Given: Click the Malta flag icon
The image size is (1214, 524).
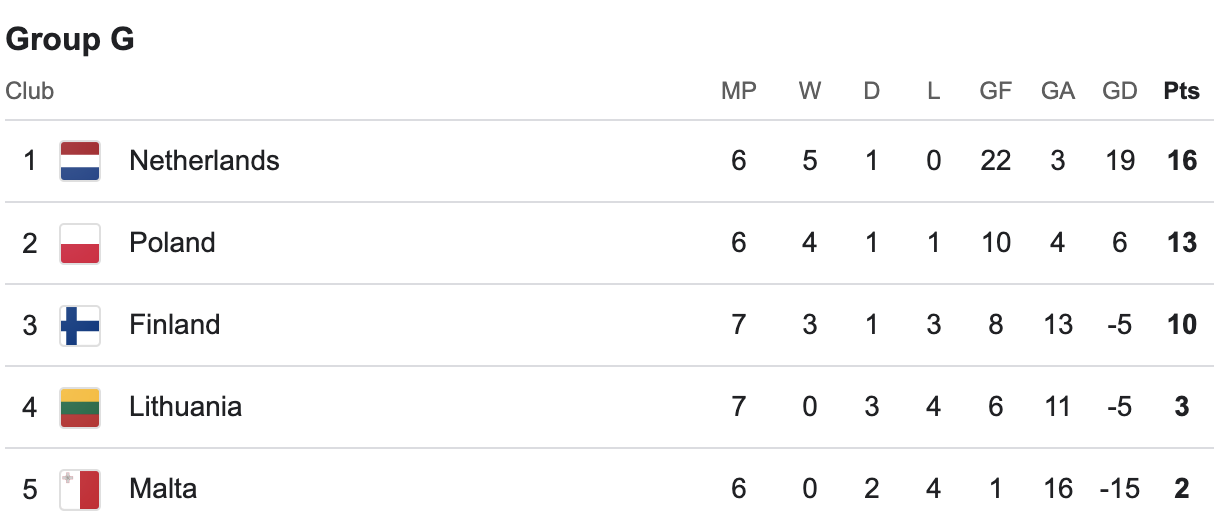Looking at the screenshot, I should (x=80, y=489).
